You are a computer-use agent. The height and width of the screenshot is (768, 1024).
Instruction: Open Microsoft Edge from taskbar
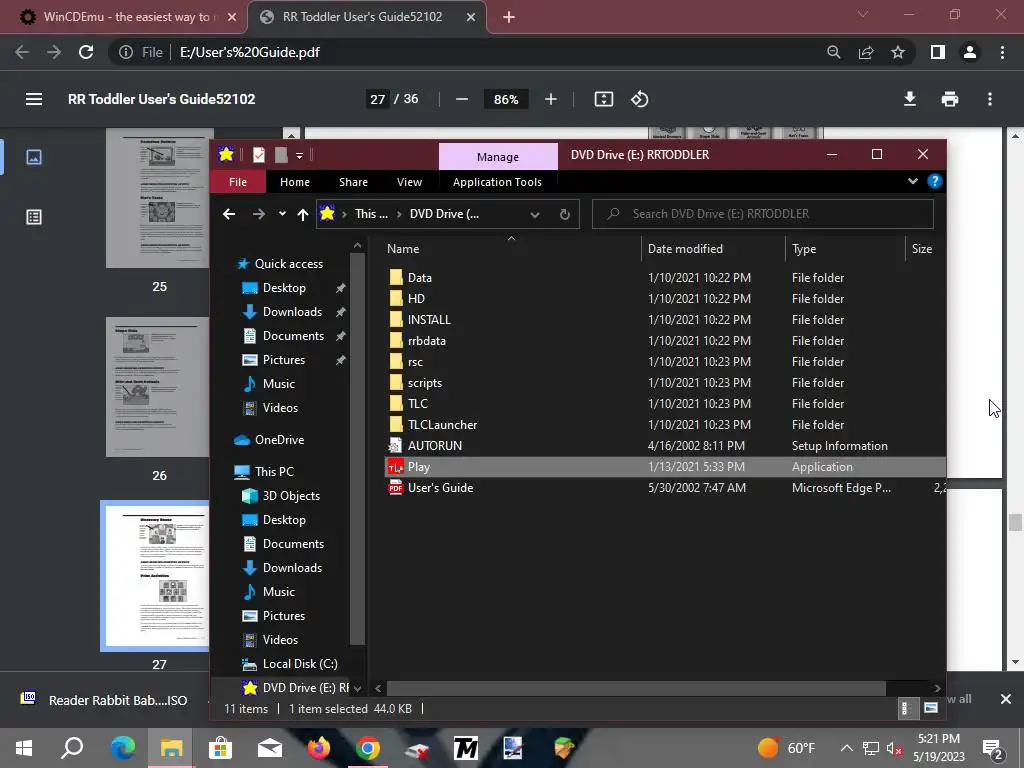(122, 748)
